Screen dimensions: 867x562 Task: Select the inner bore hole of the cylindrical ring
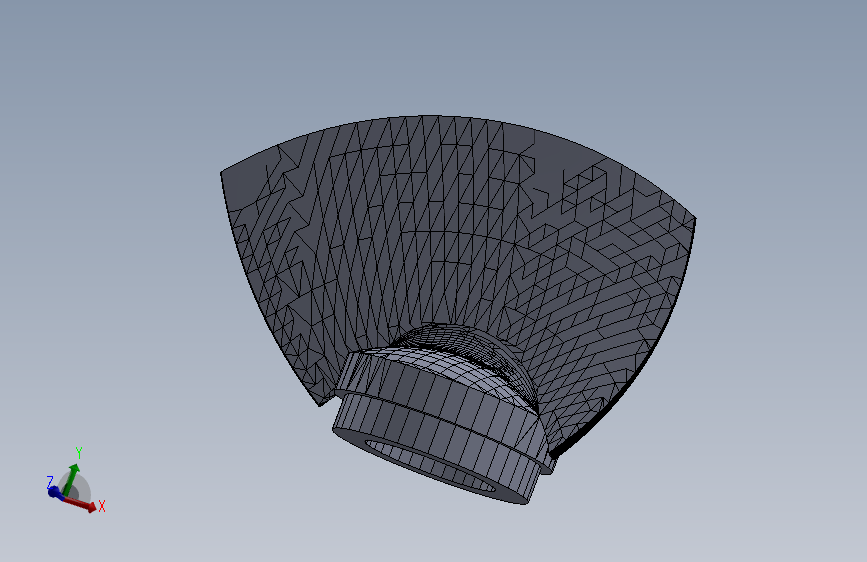pos(429,464)
